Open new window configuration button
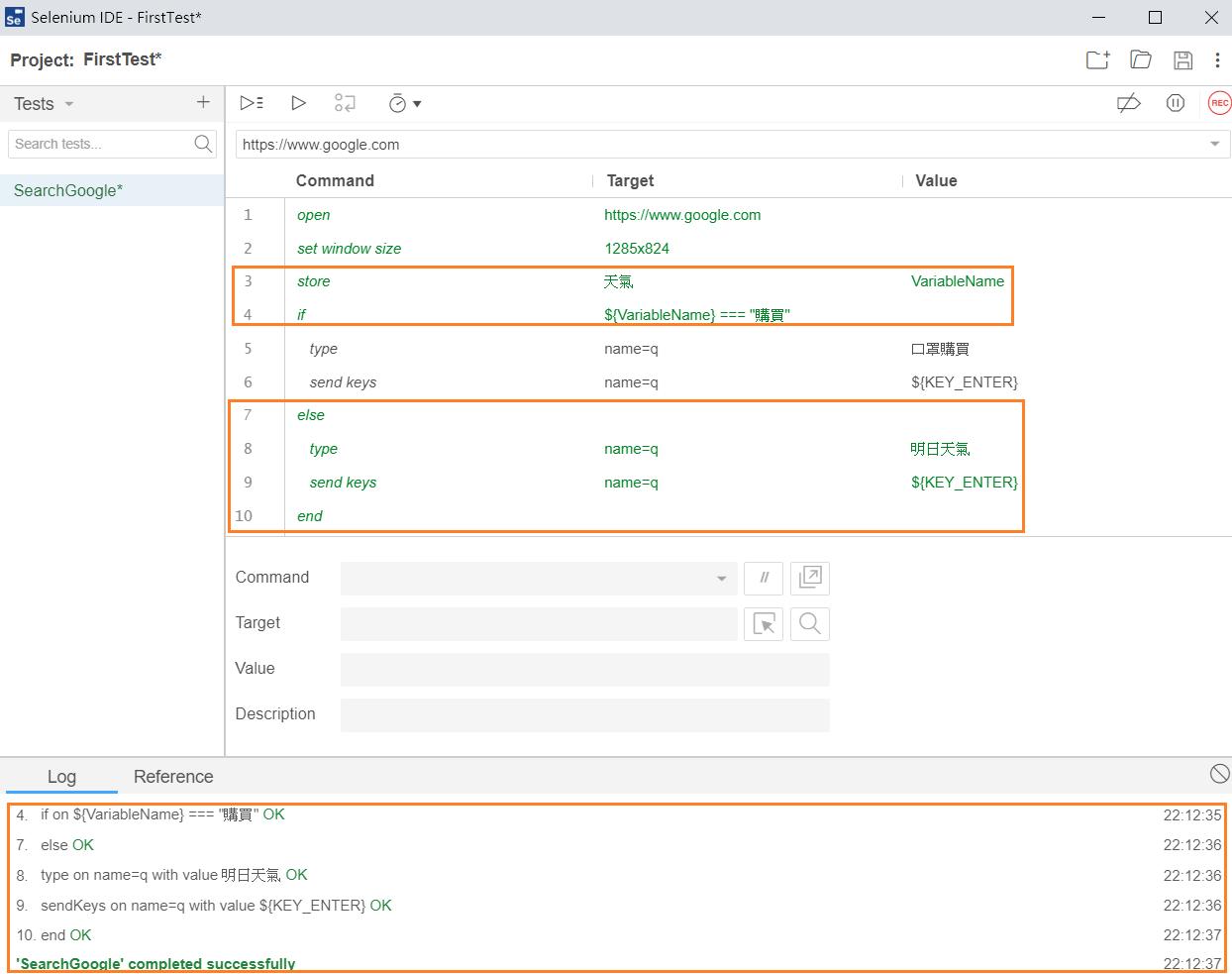 click(810, 578)
